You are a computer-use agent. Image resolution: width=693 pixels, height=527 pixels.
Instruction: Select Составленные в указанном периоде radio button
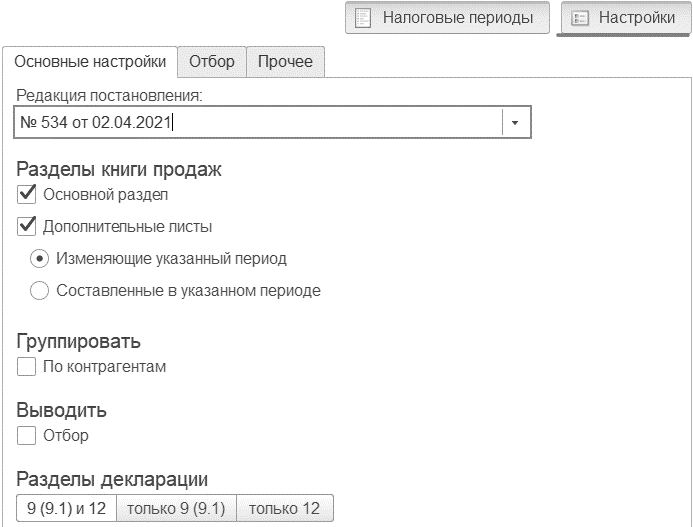pos(39,290)
